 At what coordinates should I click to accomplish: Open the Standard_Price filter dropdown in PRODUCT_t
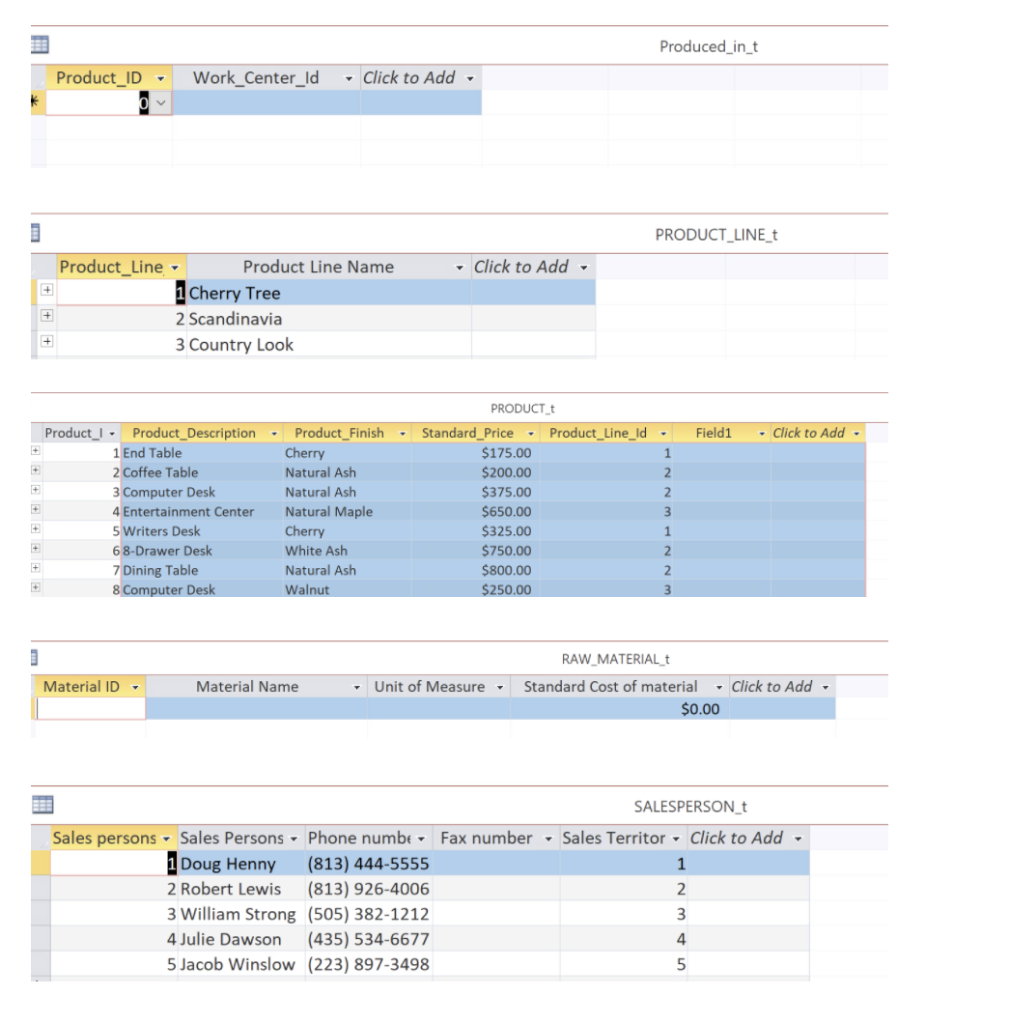tap(530, 432)
